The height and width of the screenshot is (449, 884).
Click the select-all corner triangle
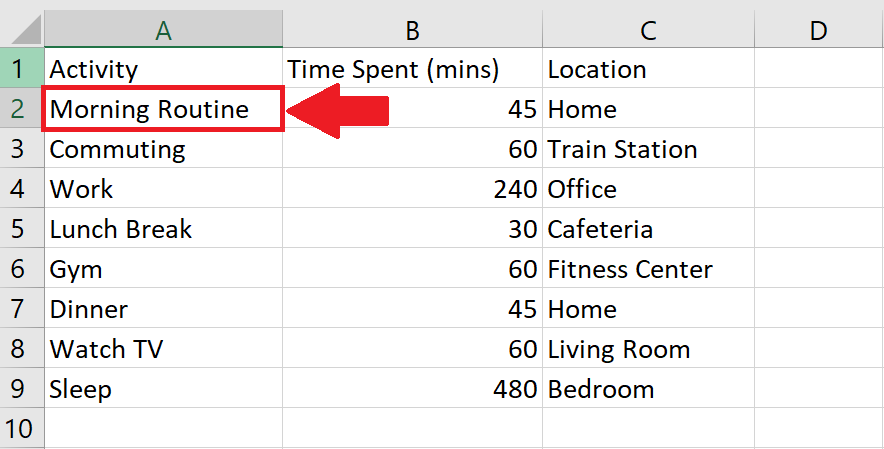[26, 30]
